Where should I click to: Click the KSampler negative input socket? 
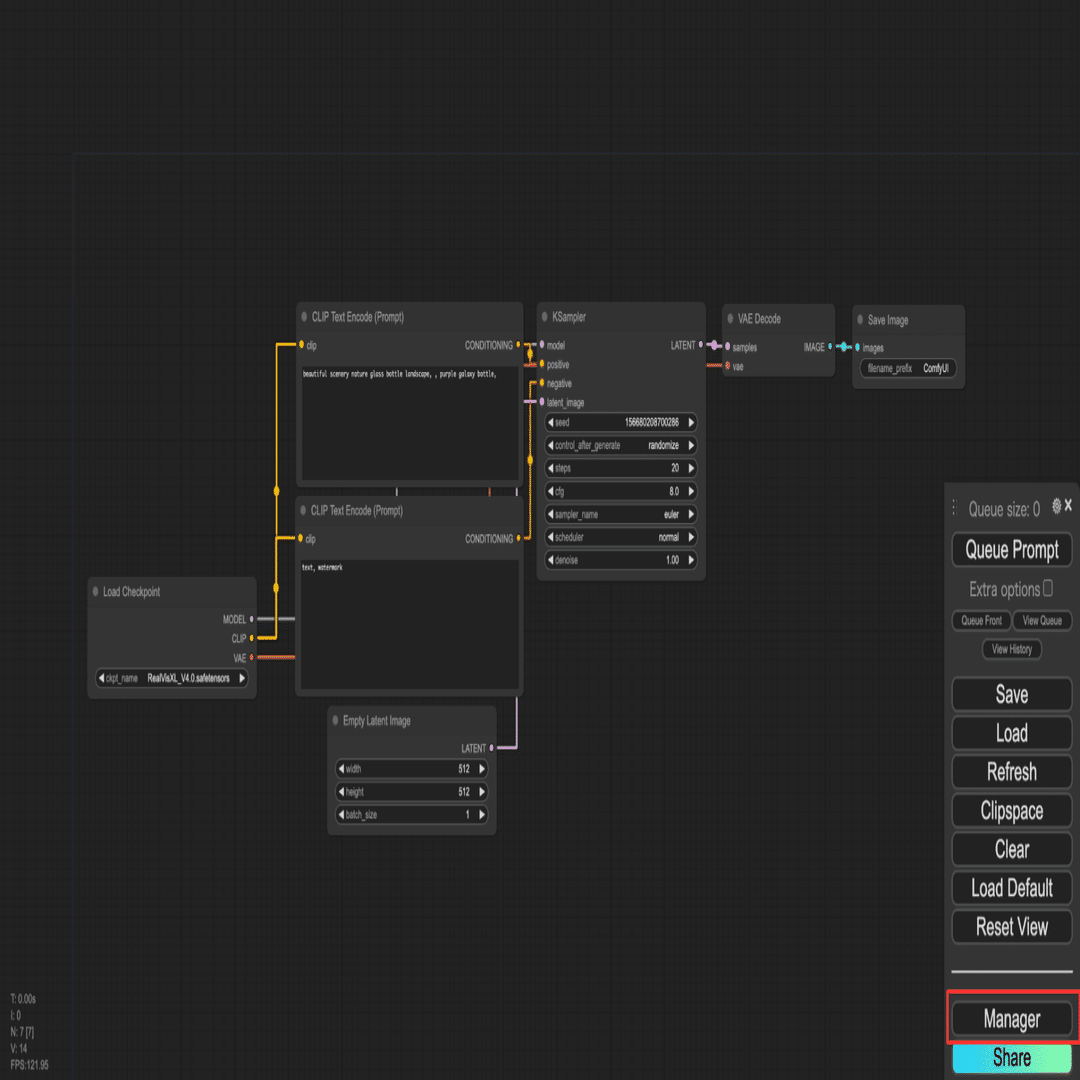coord(542,383)
